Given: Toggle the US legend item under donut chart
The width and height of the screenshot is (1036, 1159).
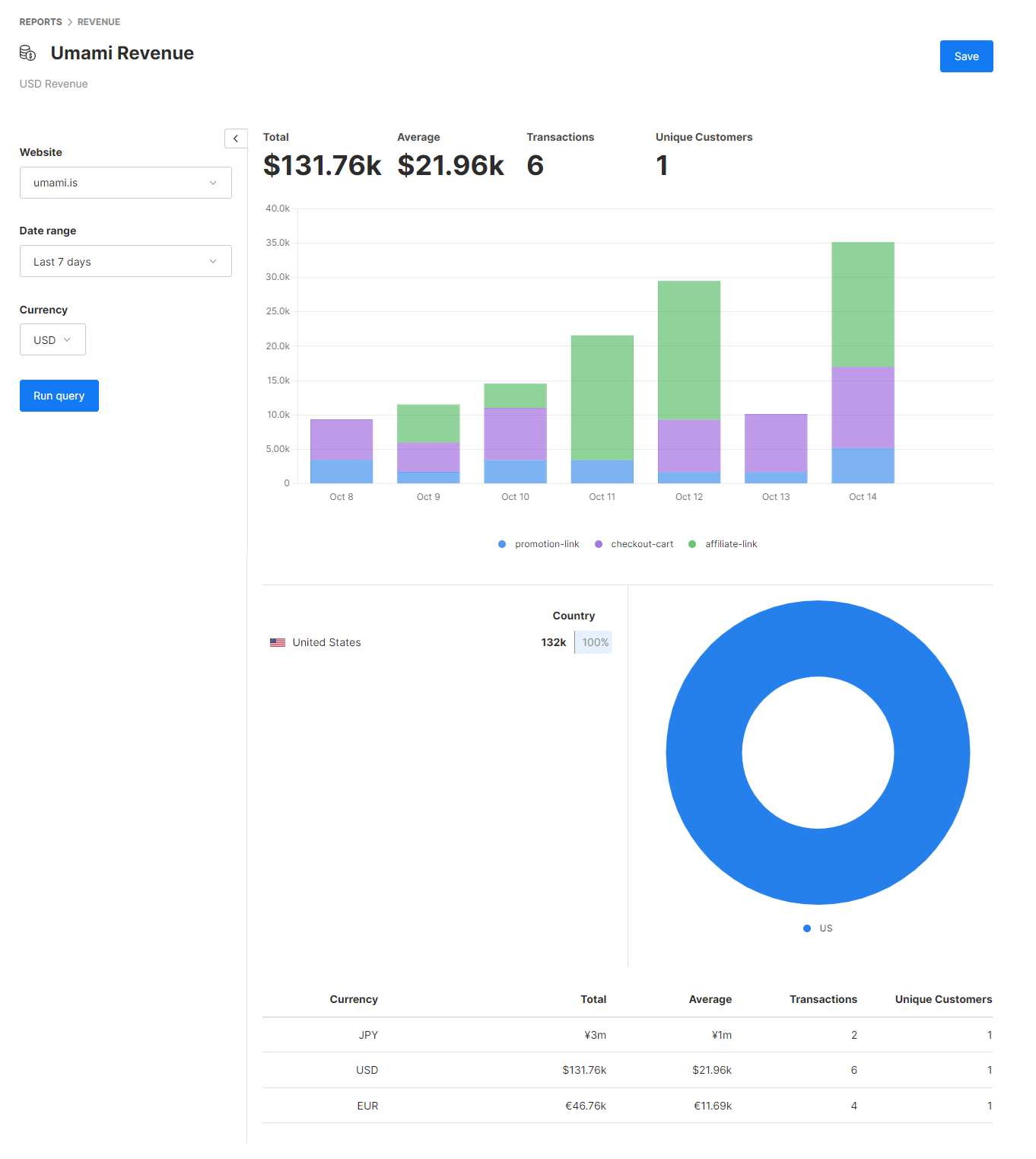Looking at the screenshot, I should click(x=818, y=928).
